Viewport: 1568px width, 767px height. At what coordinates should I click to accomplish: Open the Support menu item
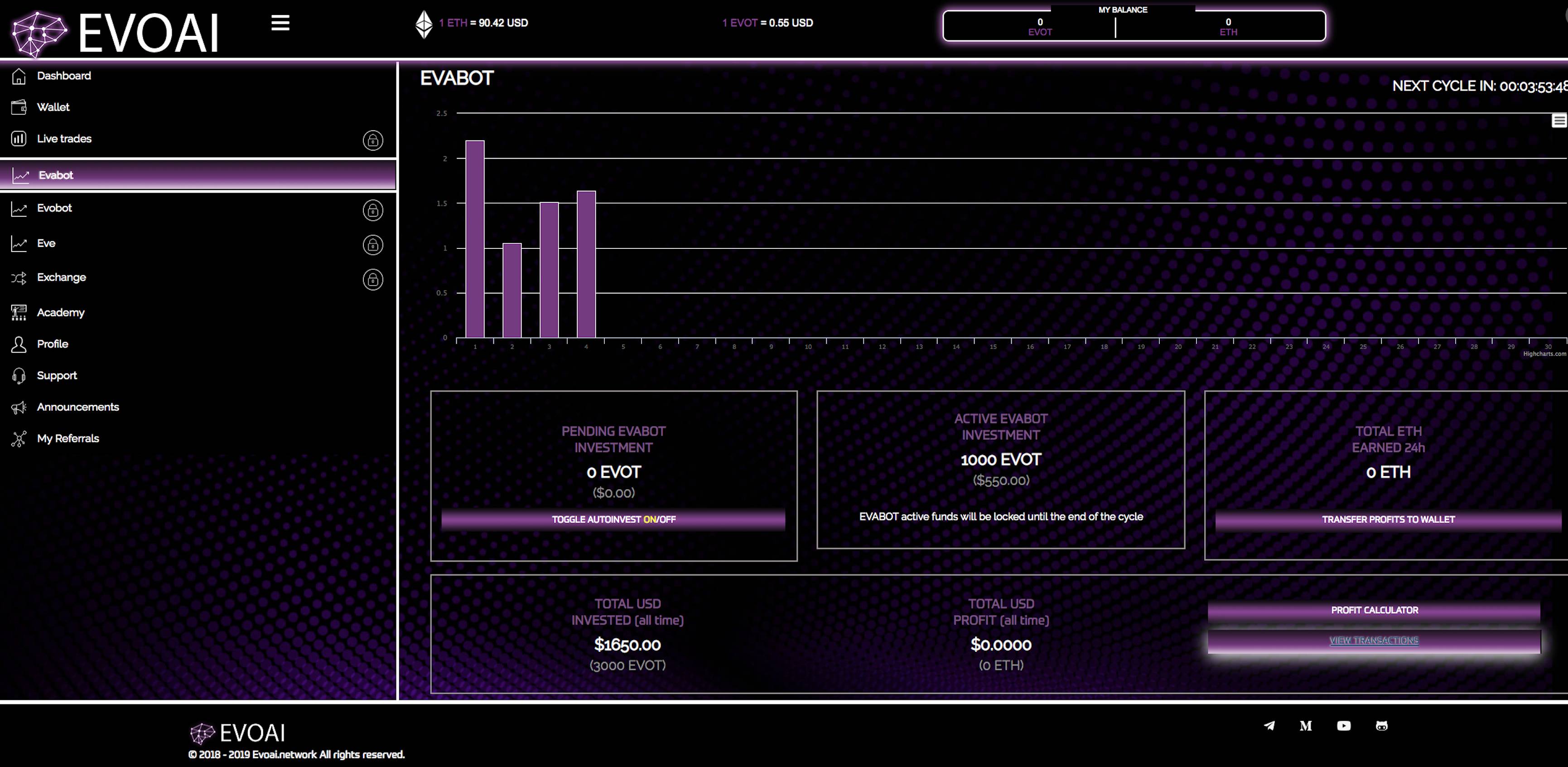[x=57, y=376]
